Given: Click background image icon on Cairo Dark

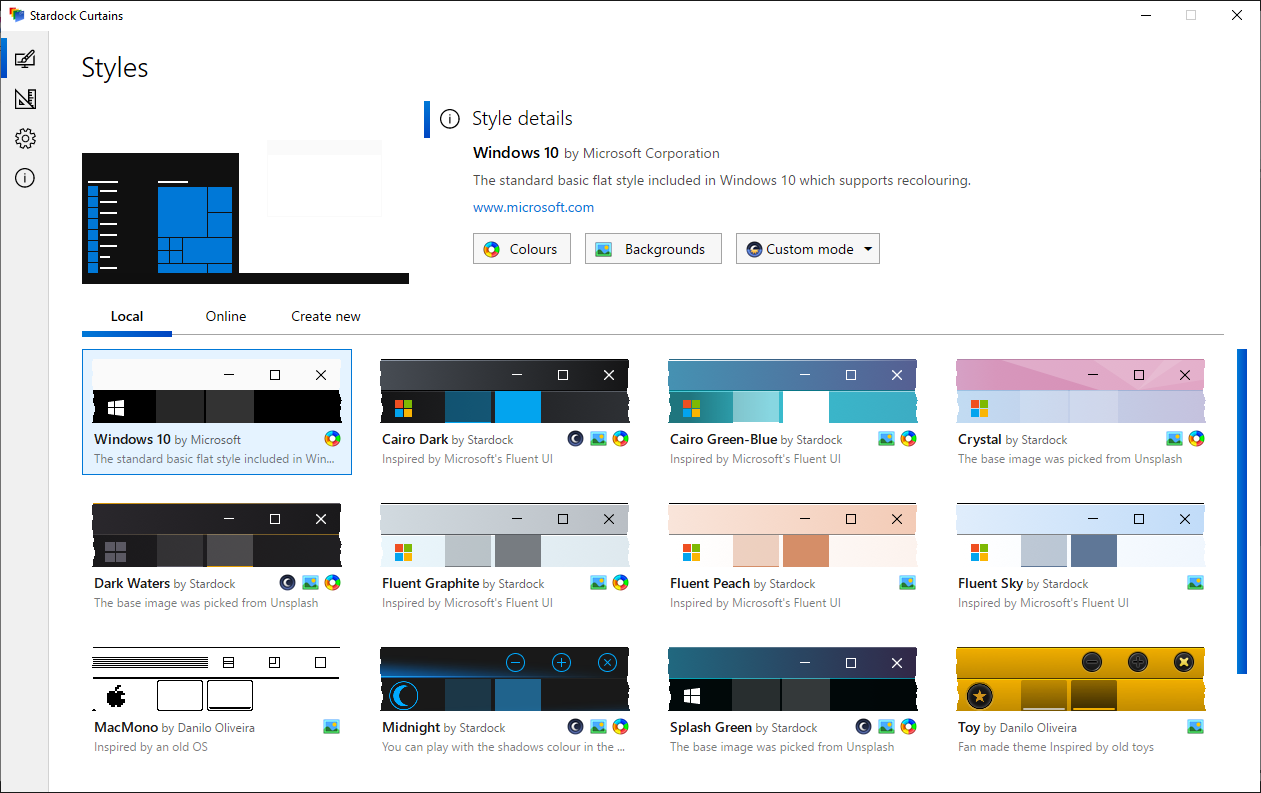Looking at the screenshot, I should (598, 439).
